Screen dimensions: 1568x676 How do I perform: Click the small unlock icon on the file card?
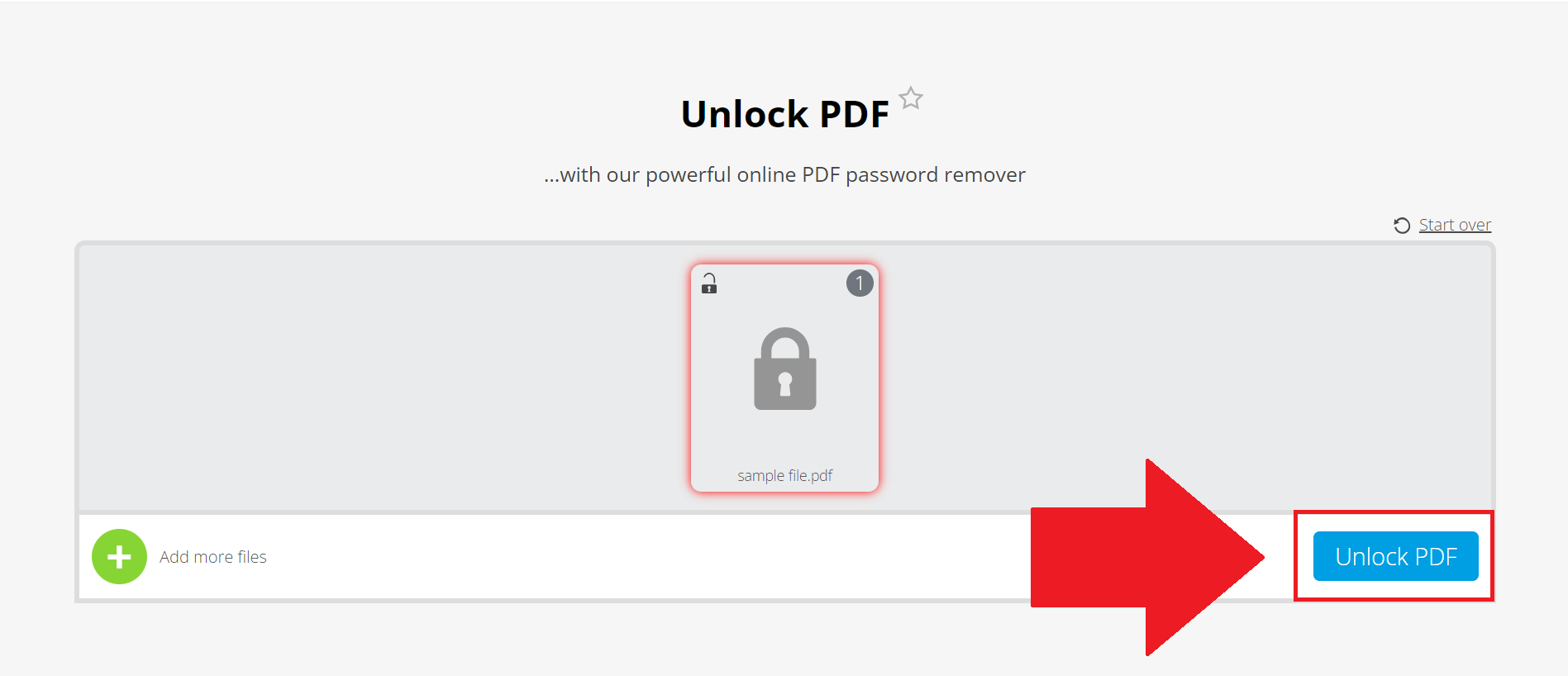(x=710, y=283)
